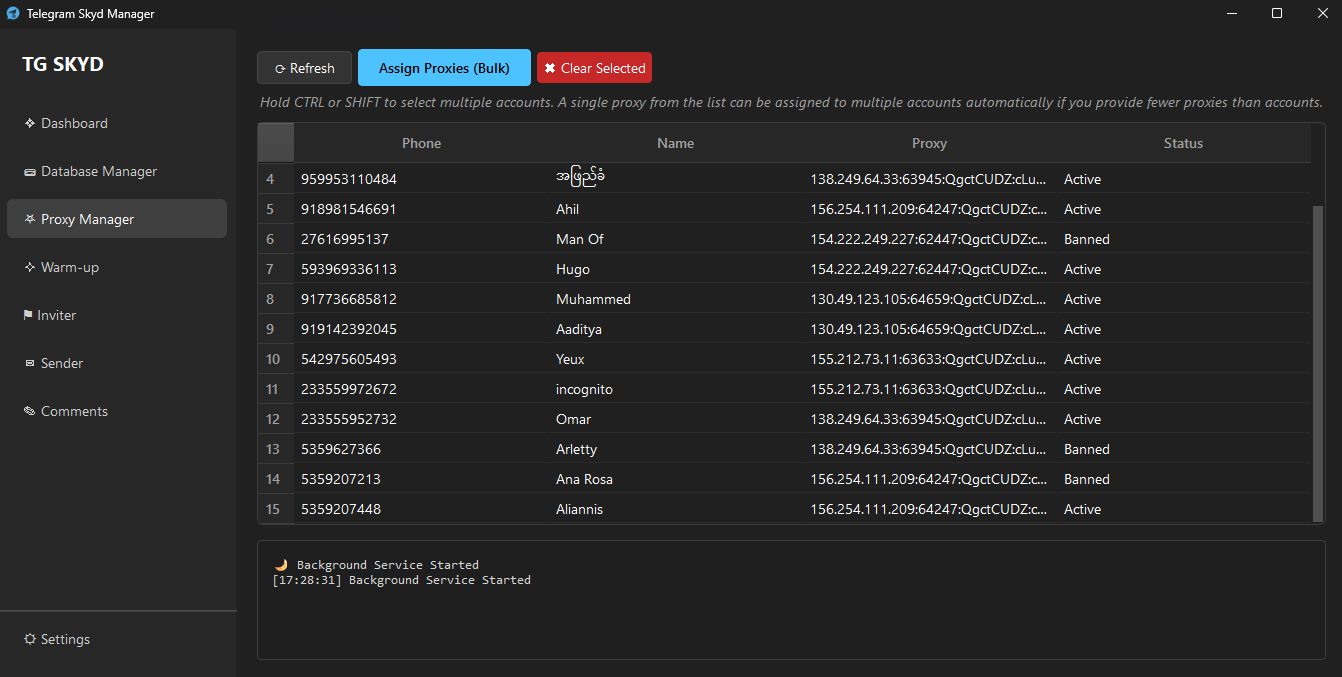The height and width of the screenshot is (677, 1342).
Task: Click the Sender envelope icon
Action: point(30,364)
